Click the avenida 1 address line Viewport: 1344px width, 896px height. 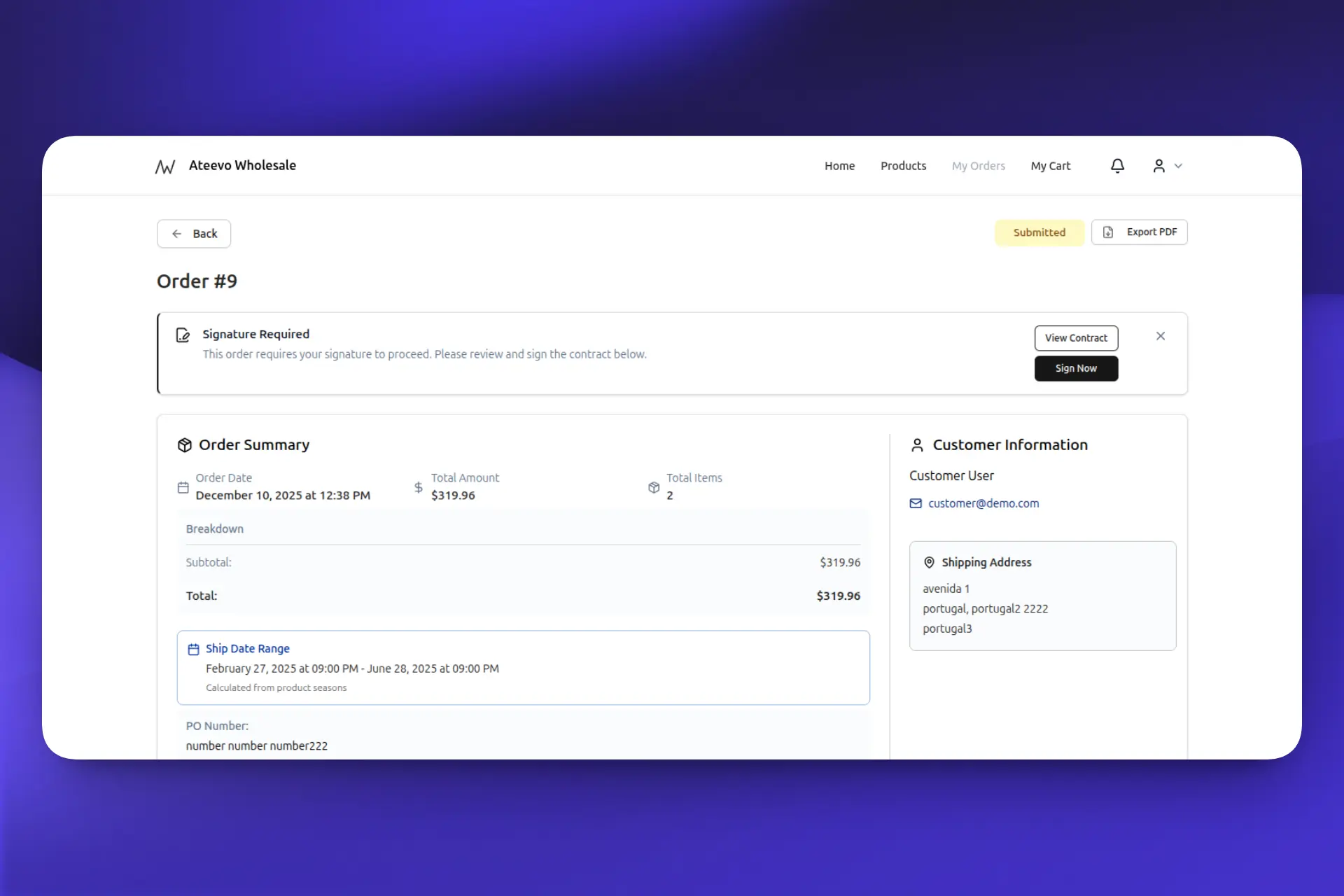pyautogui.click(x=946, y=589)
